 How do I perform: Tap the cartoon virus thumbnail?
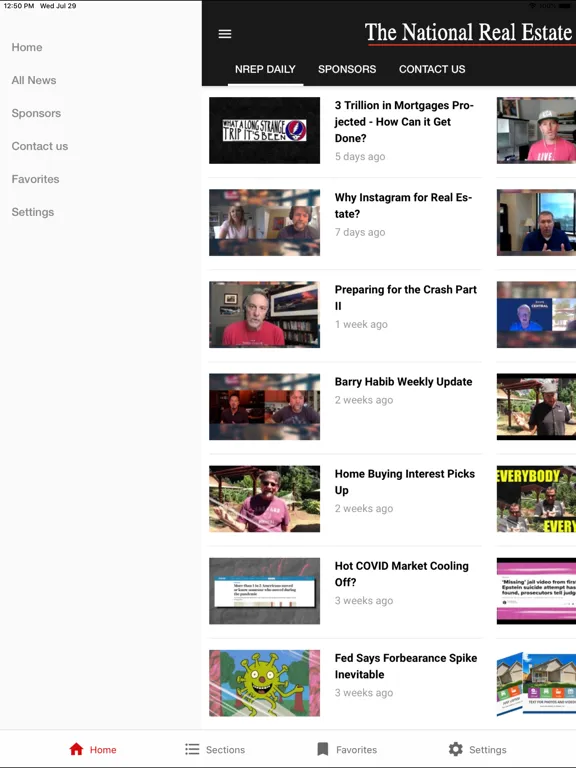point(264,683)
